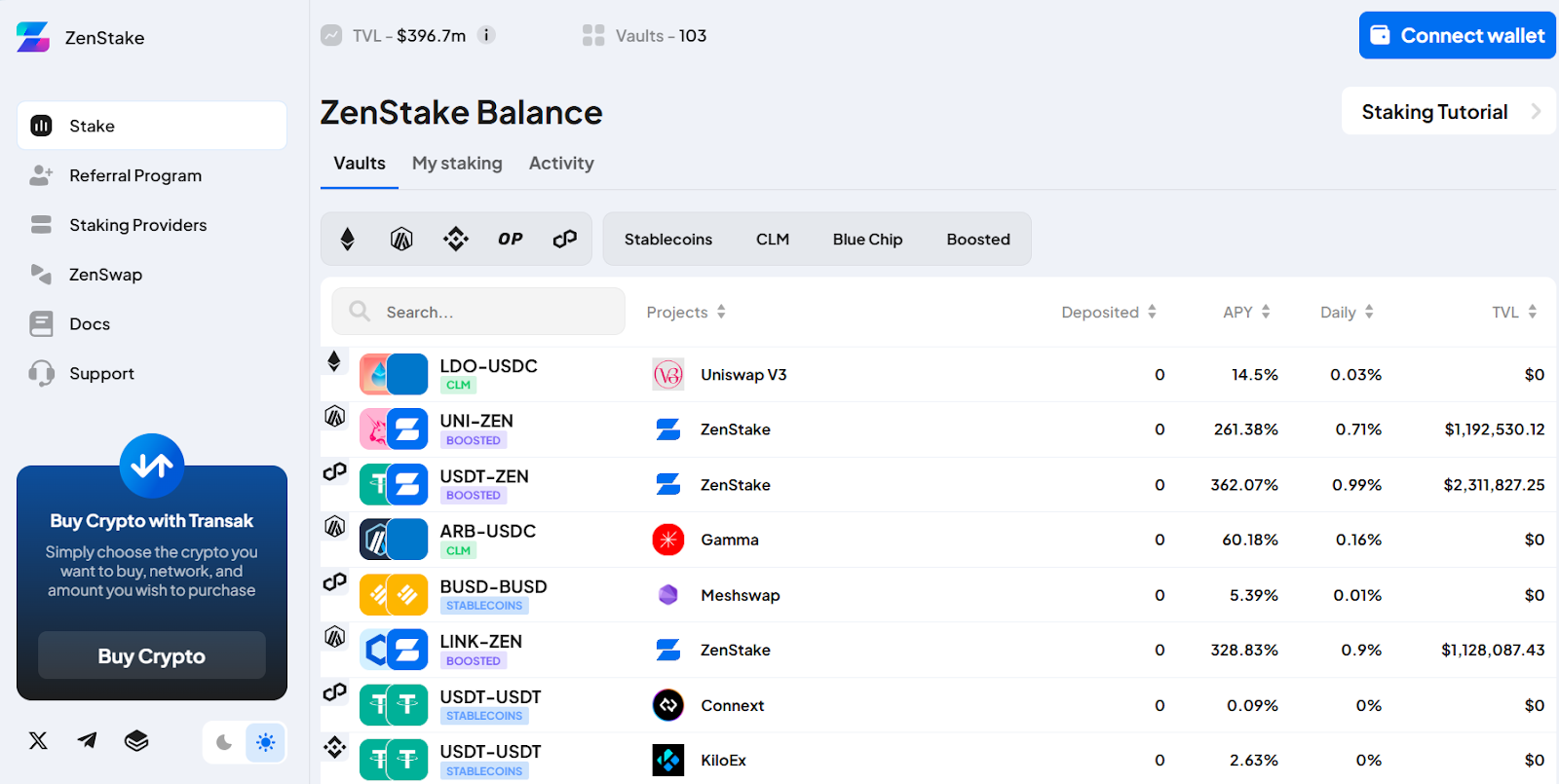The image size is (1559, 784).
Task: Click the Meshswap project icon
Action: click(668, 595)
